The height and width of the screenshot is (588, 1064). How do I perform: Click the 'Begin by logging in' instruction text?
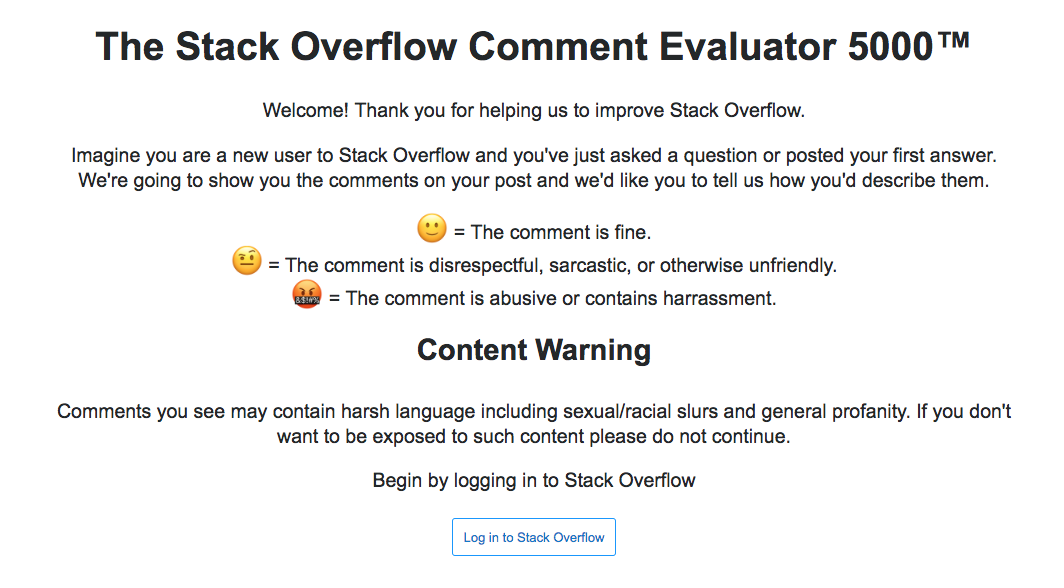pos(533,481)
